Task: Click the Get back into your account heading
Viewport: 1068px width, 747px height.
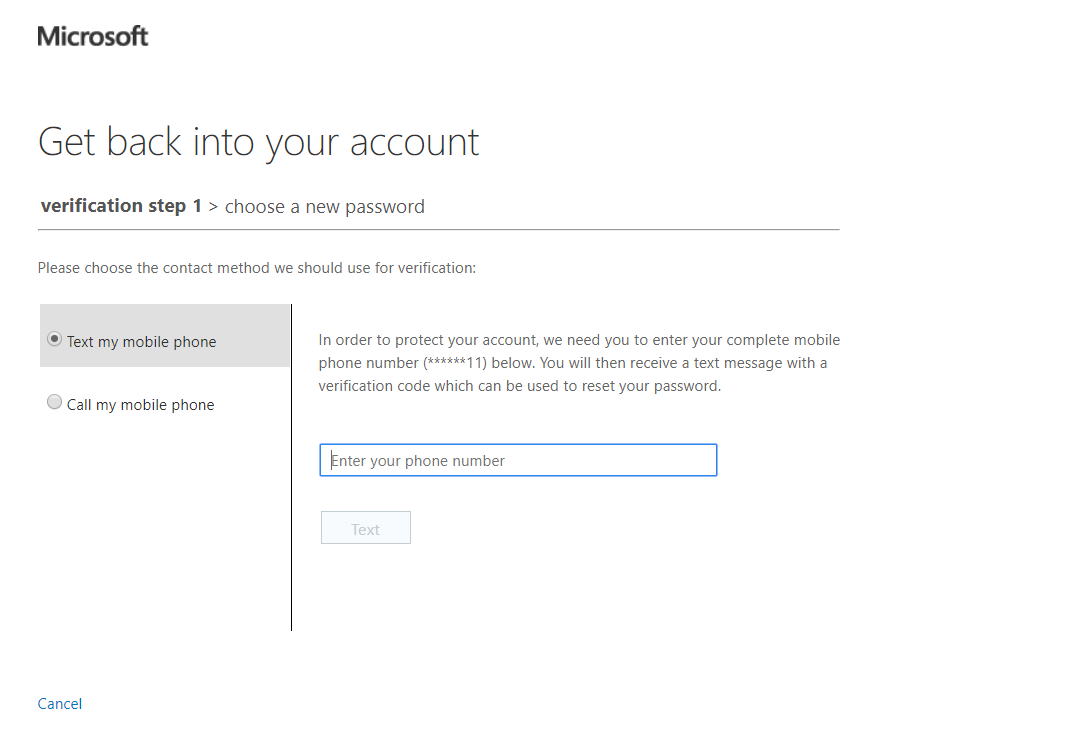Action: pyautogui.click(x=259, y=142)
